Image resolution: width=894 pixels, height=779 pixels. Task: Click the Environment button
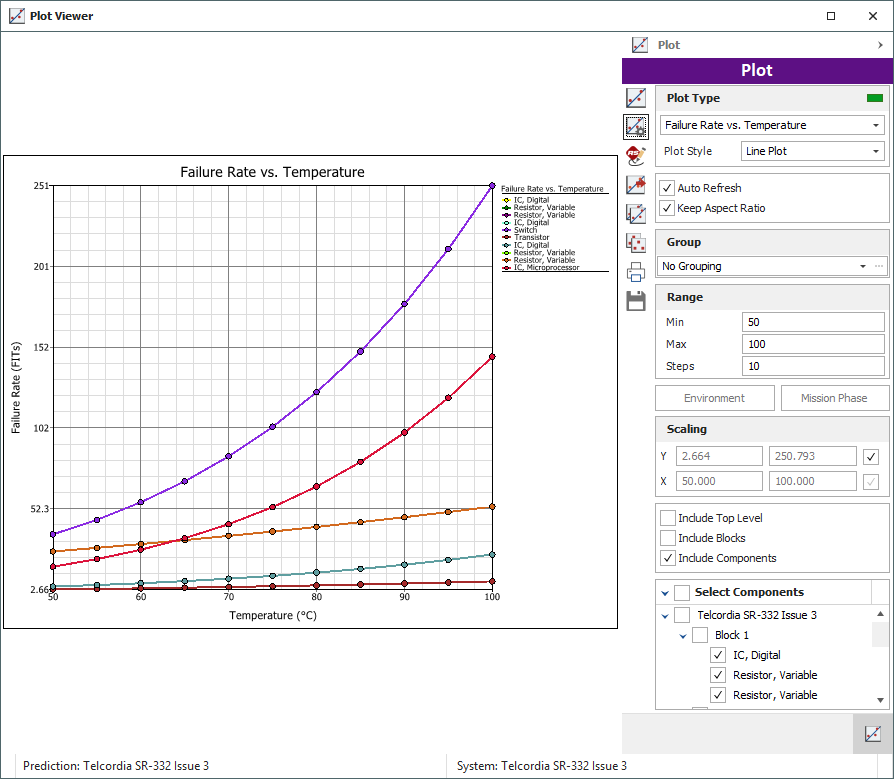click(x=714, y=398)
